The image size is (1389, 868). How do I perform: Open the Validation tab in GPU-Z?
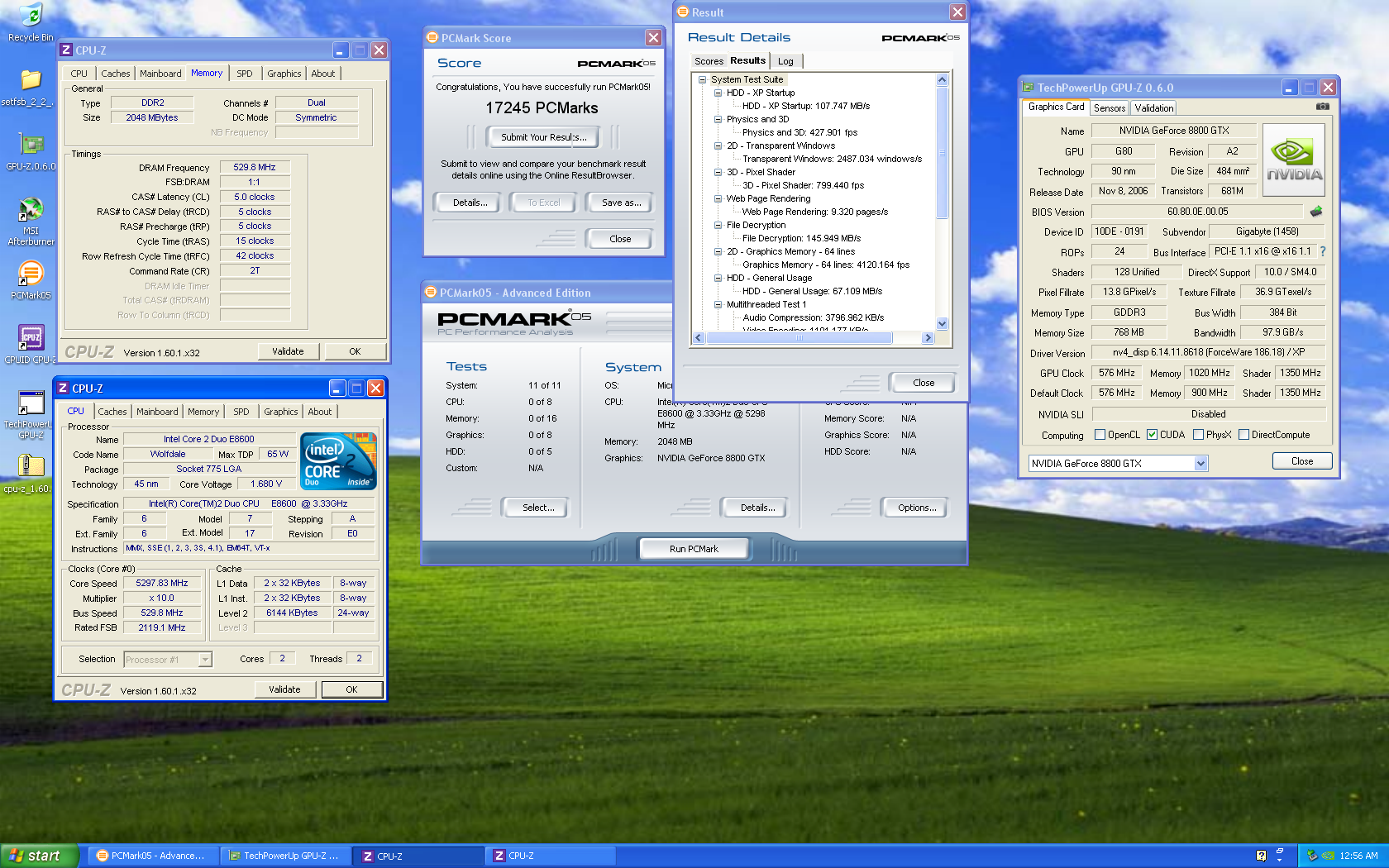coord(1154,108)
